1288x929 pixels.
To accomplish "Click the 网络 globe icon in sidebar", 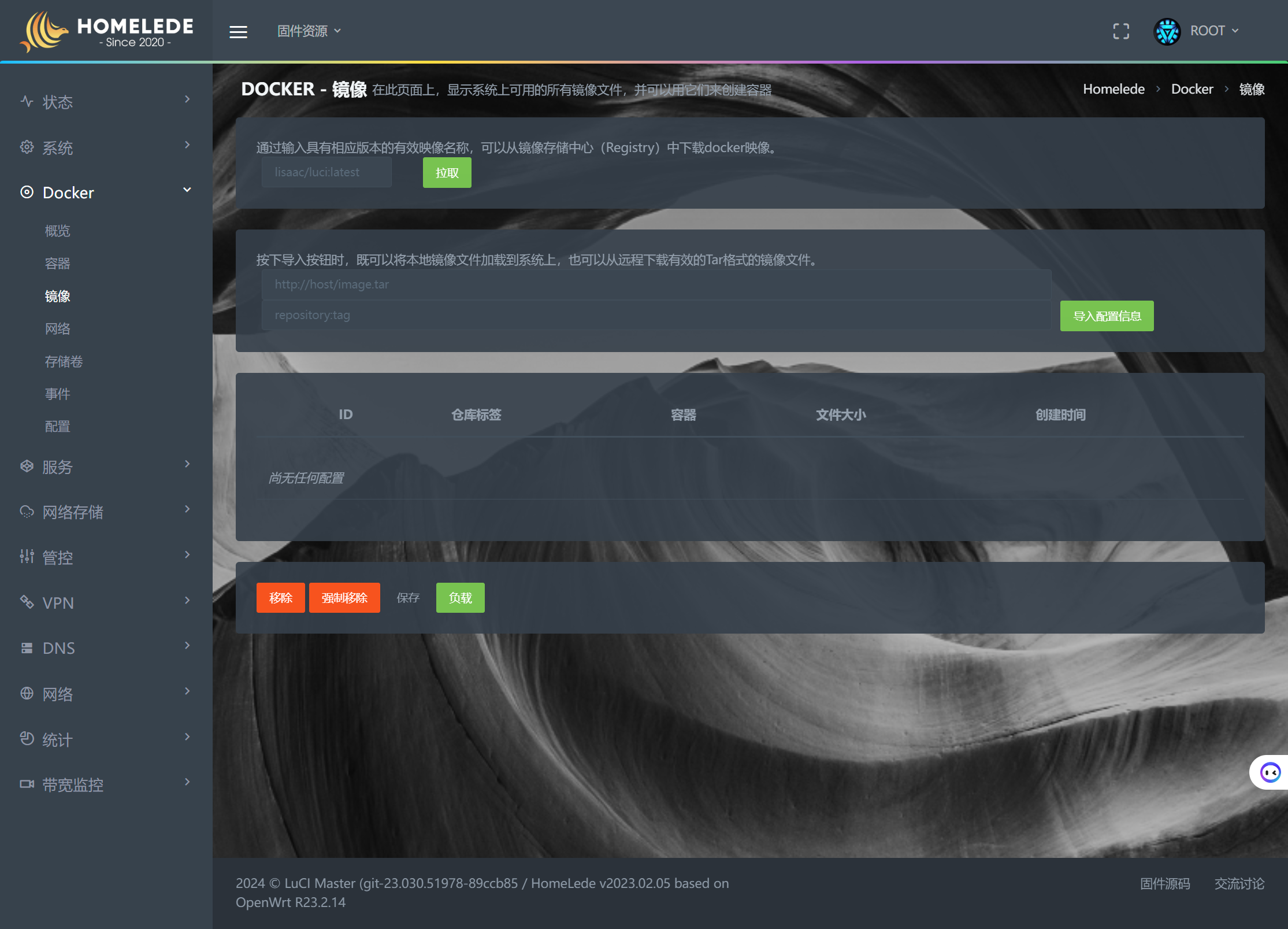I will pyautogui.click(x=27, y=693).
